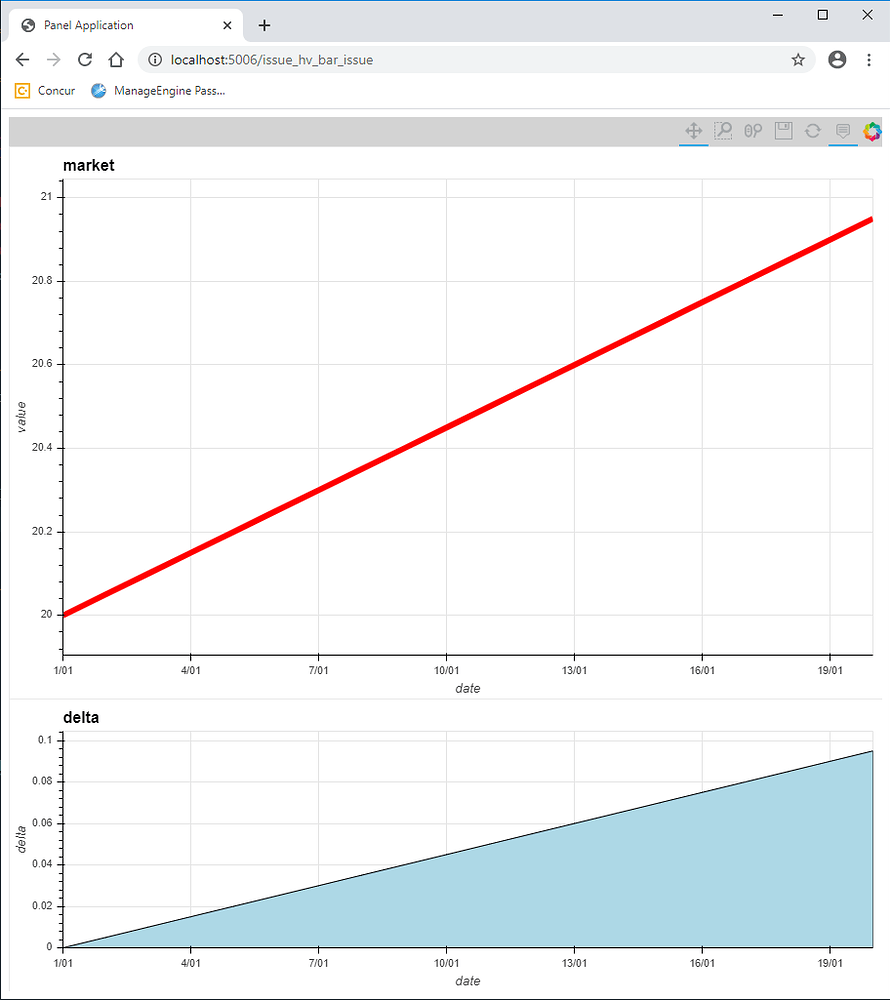Image resolution: width=890 pixels, height=1000 pixels.
Task: Disable the Hover tooltip tool
Action: coord(841,131)
